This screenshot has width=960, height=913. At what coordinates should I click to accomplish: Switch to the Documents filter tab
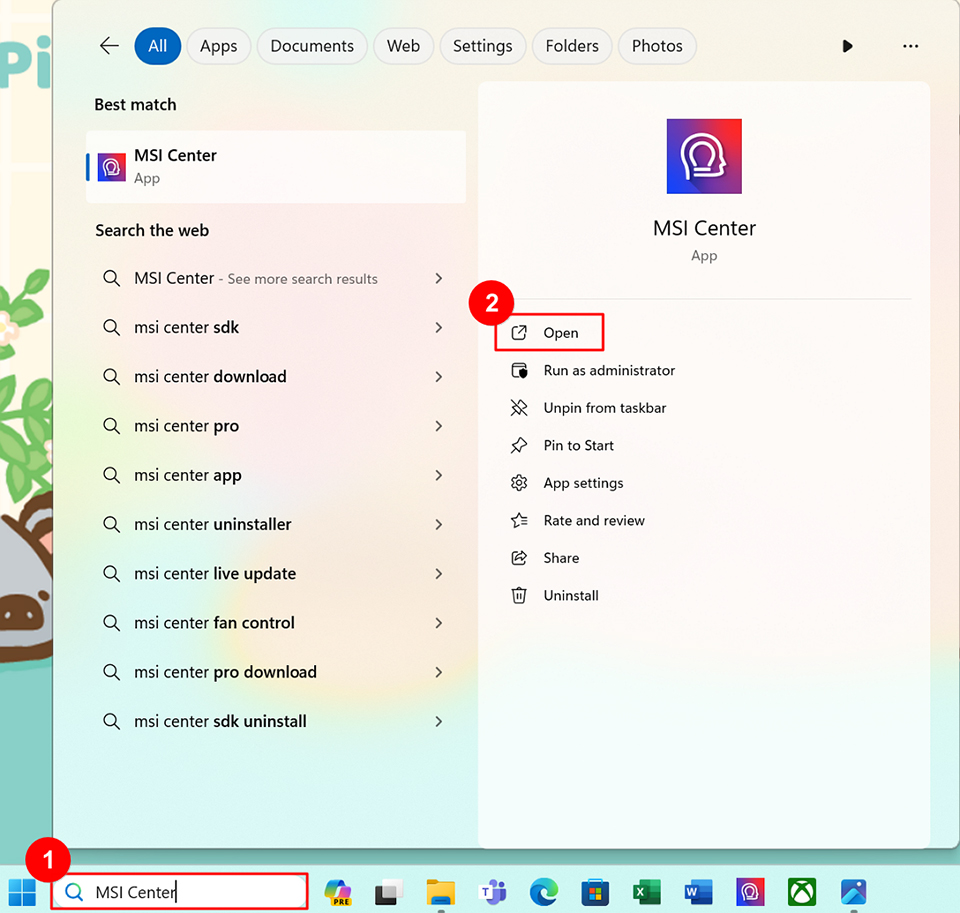click(x=312, y=46)
